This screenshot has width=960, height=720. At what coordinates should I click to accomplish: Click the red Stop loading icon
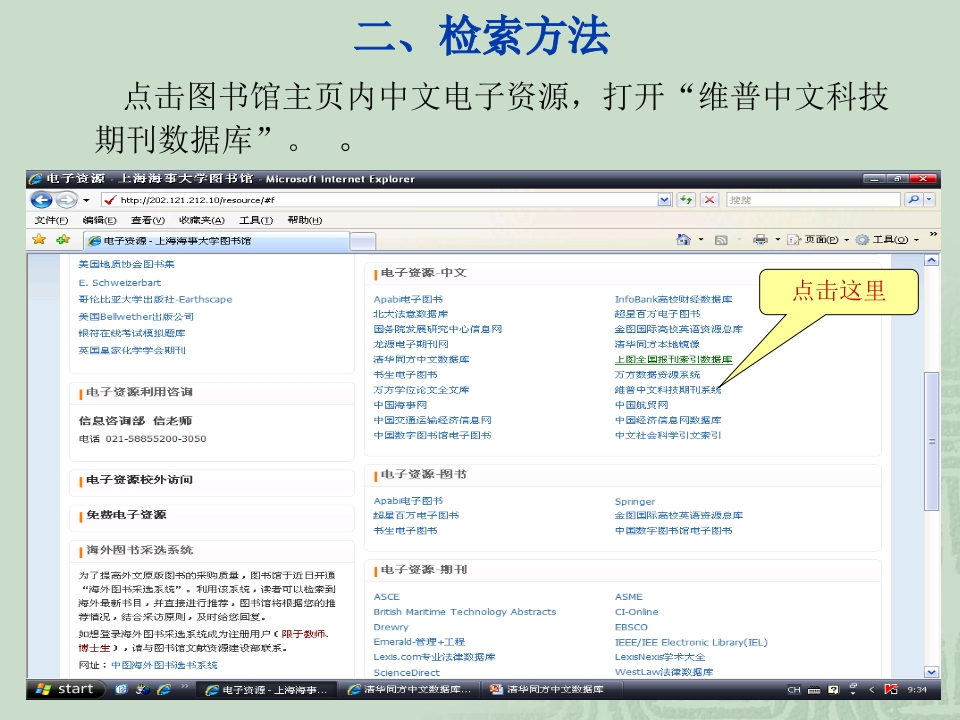(709, 200)
